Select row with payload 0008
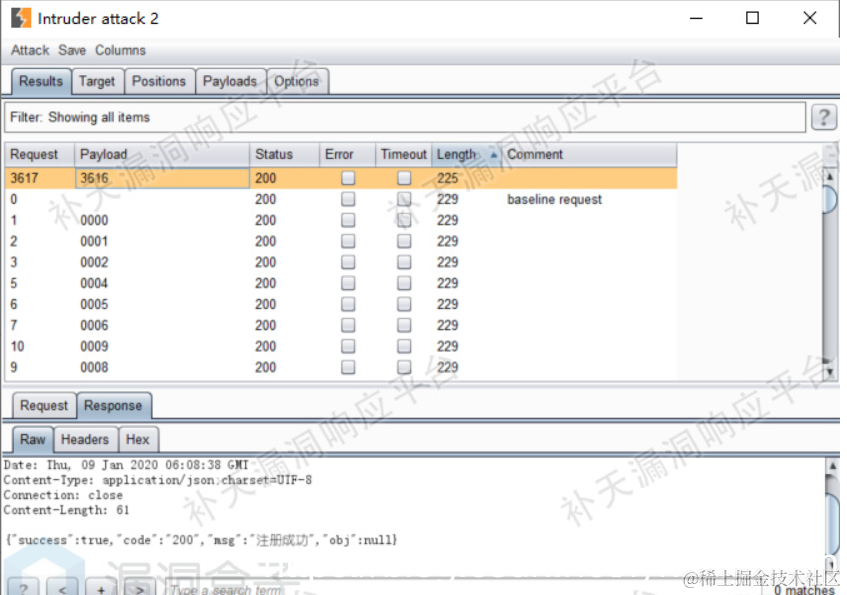 [x=340, y=367]
